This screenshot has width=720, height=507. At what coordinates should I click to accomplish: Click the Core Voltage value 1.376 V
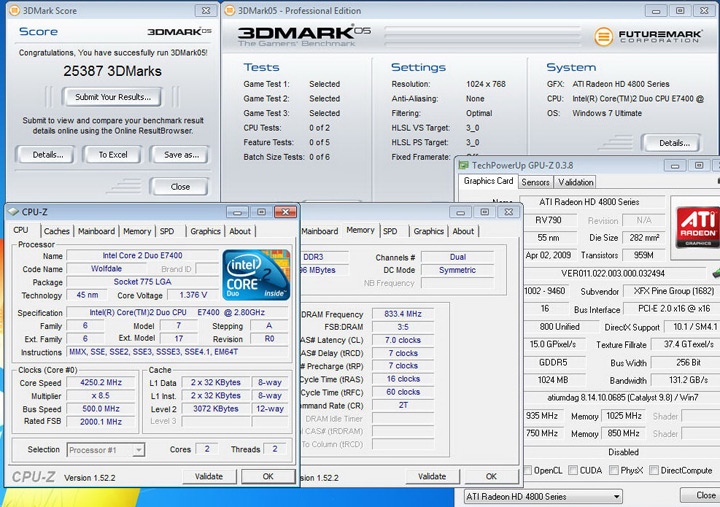click(193, 295)
